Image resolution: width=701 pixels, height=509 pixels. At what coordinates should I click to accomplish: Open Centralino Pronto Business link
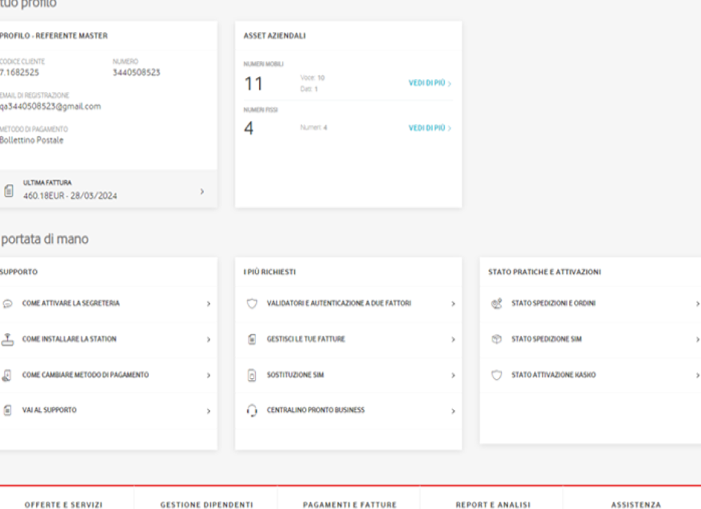click(316, 410)
